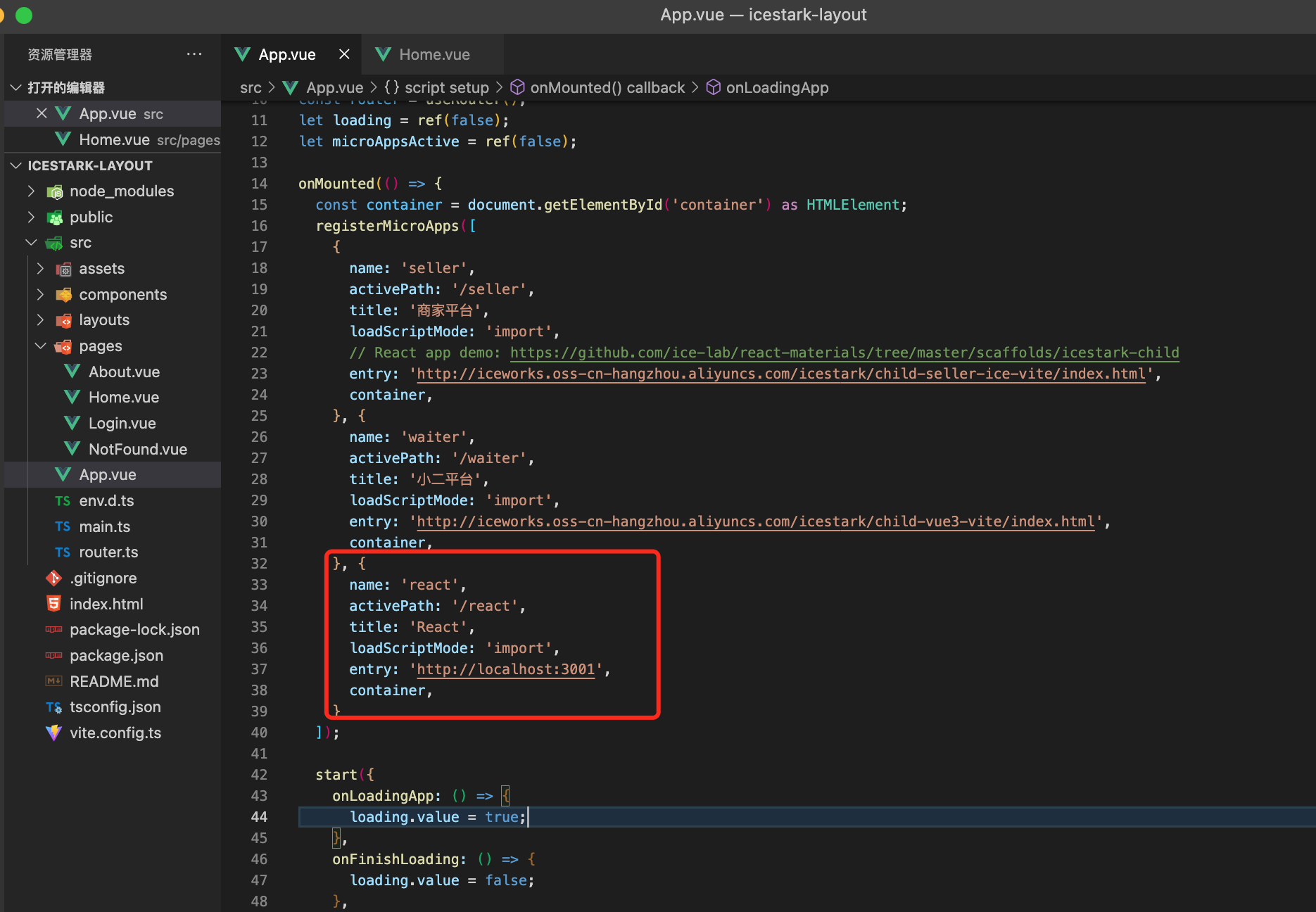The width and height of the screenshot is (1316, 912).
Task: Click the tsconfig icon beside tsconfig.json
Action: pos(54,707)
